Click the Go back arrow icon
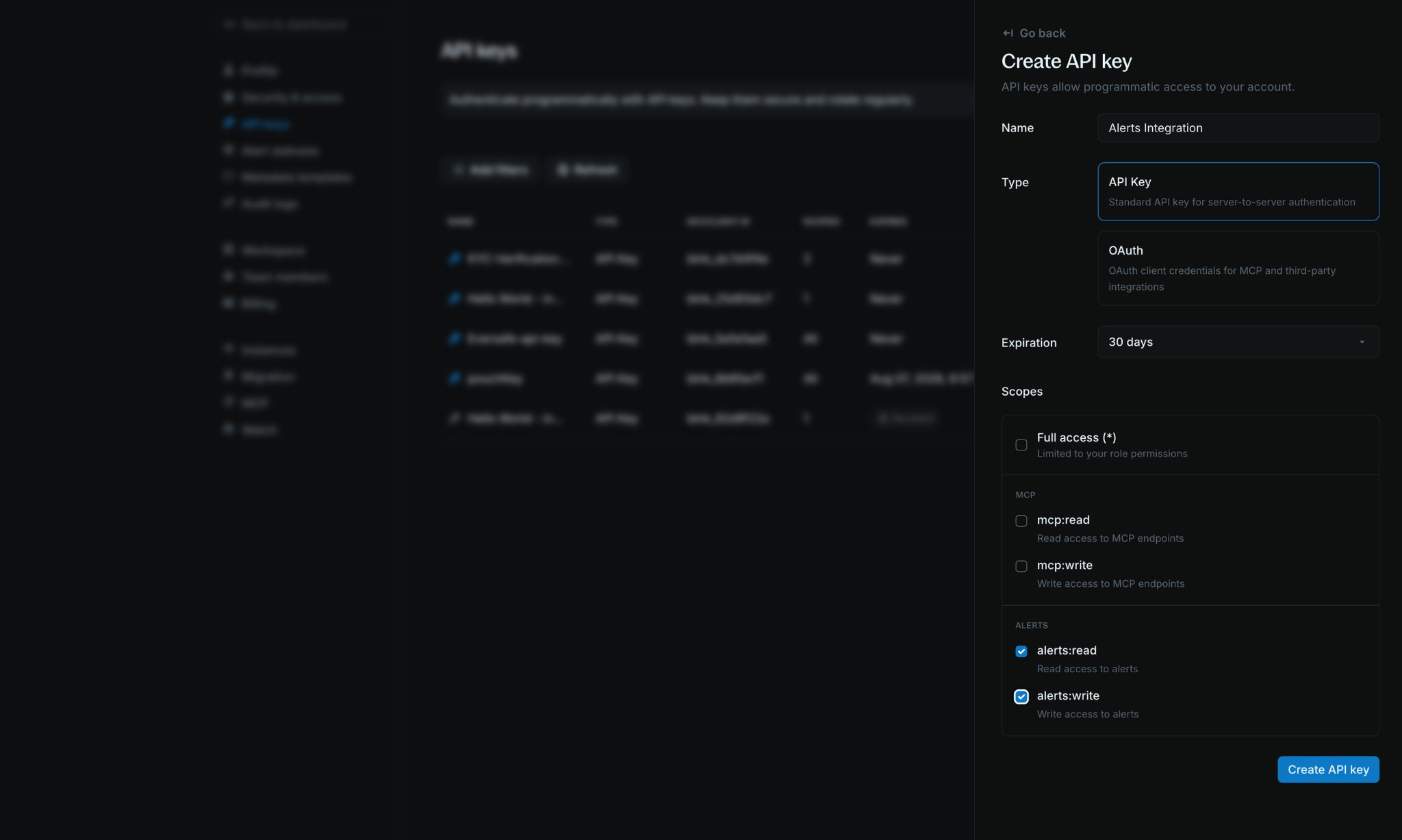This screenshot has height=840, width=1402. [1008, 33]
